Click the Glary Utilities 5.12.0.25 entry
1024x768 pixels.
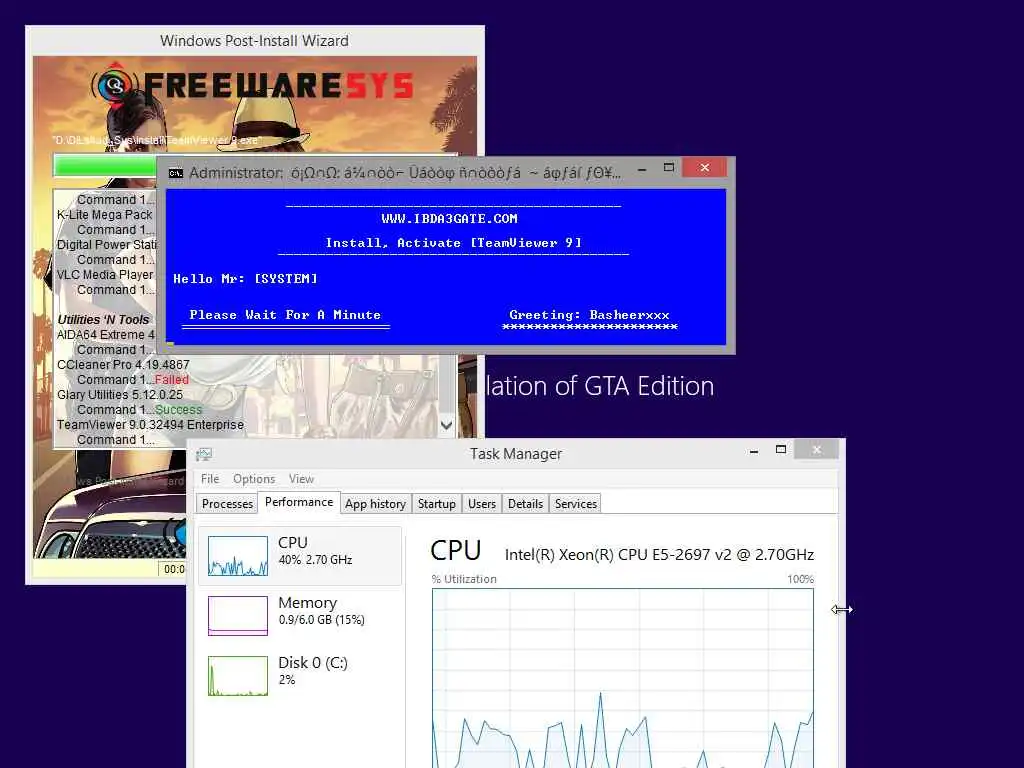(120, 395)
